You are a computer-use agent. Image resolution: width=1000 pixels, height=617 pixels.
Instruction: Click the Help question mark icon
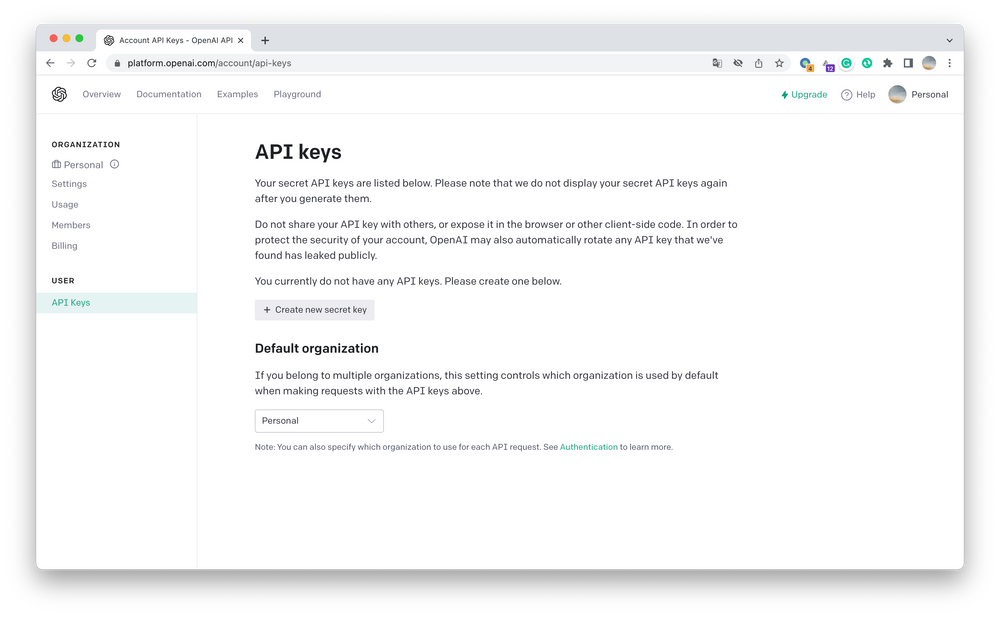[846, 95]
